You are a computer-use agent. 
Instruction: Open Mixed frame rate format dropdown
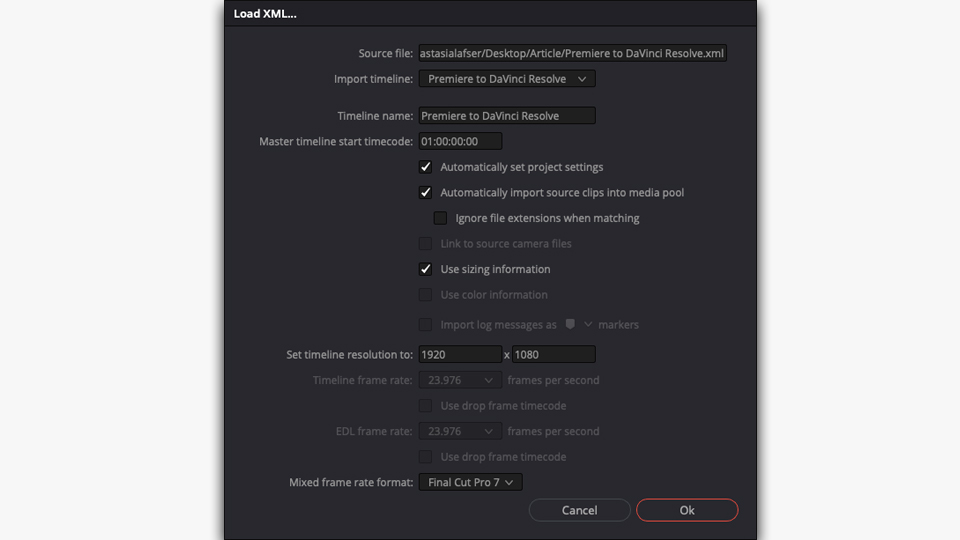(470, 482)
